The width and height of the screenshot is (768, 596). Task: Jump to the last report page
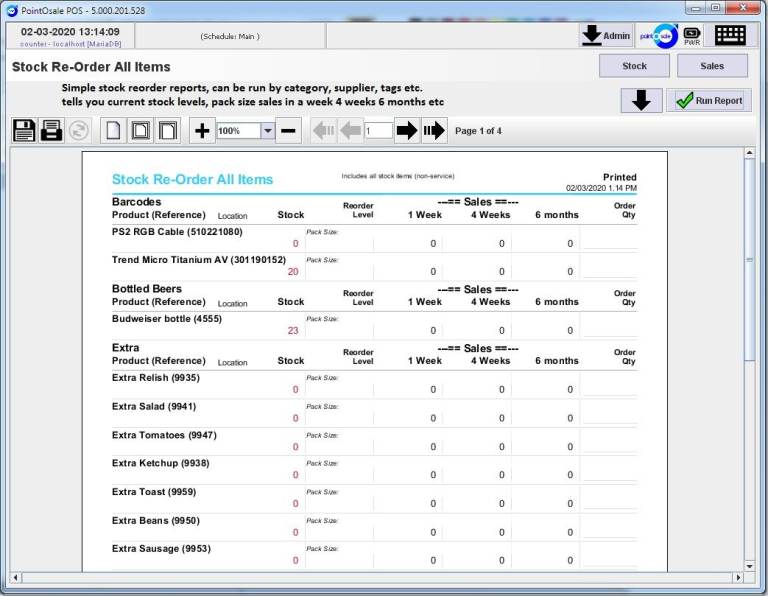pos(433,131)
